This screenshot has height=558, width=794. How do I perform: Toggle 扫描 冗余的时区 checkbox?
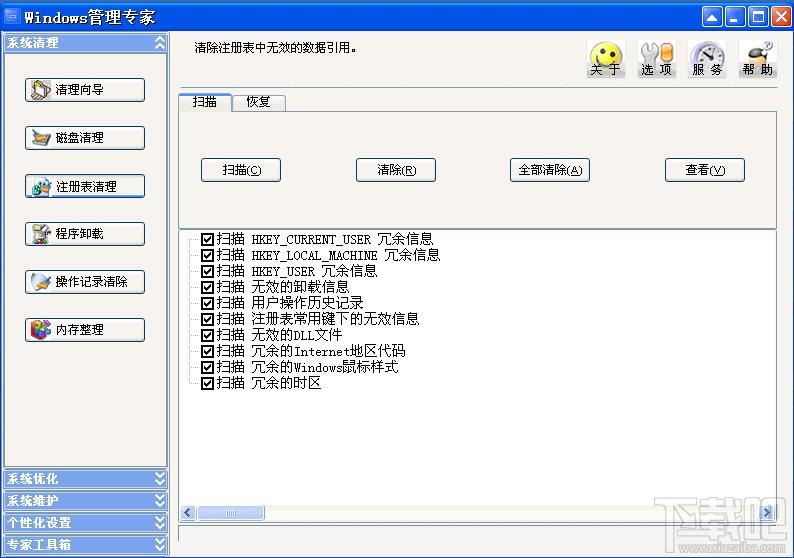[x=207, y=383]
